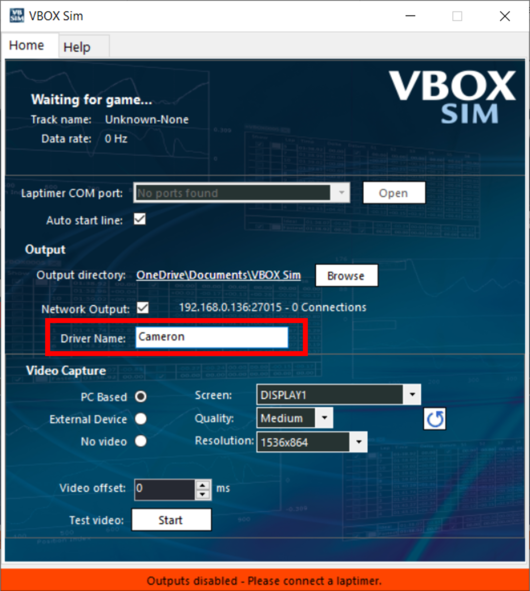Click the Open button for COM port

point(394,193)
